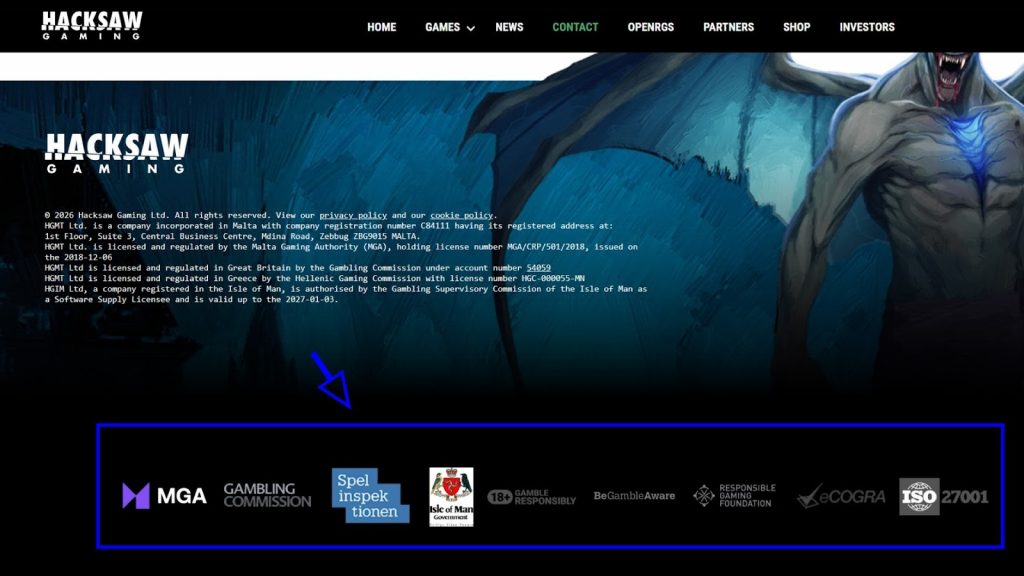Click the Isle of Man Government crest

pyautogui.click(x=451, y=496)
